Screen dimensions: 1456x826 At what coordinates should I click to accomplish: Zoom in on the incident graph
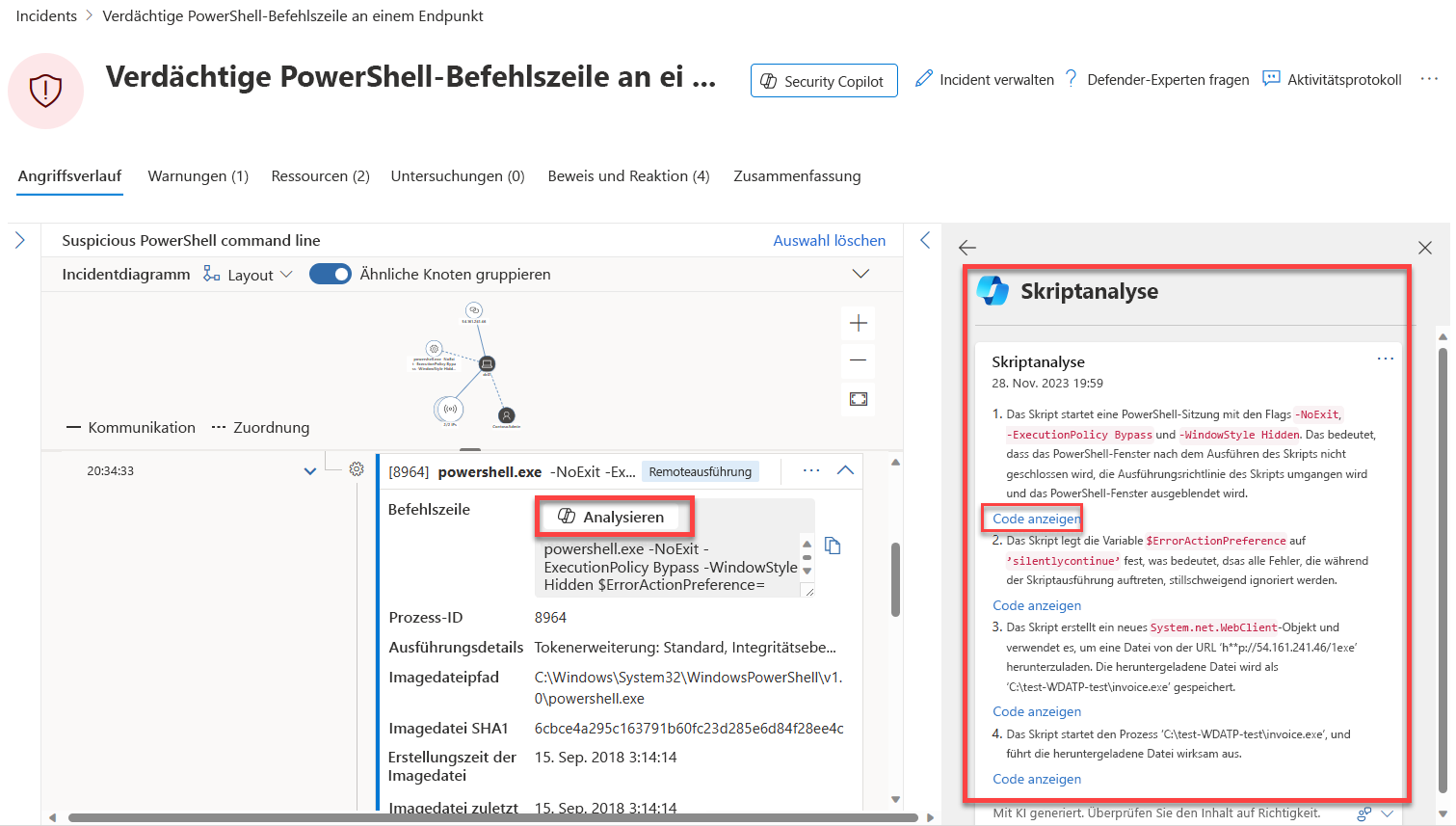859,324
